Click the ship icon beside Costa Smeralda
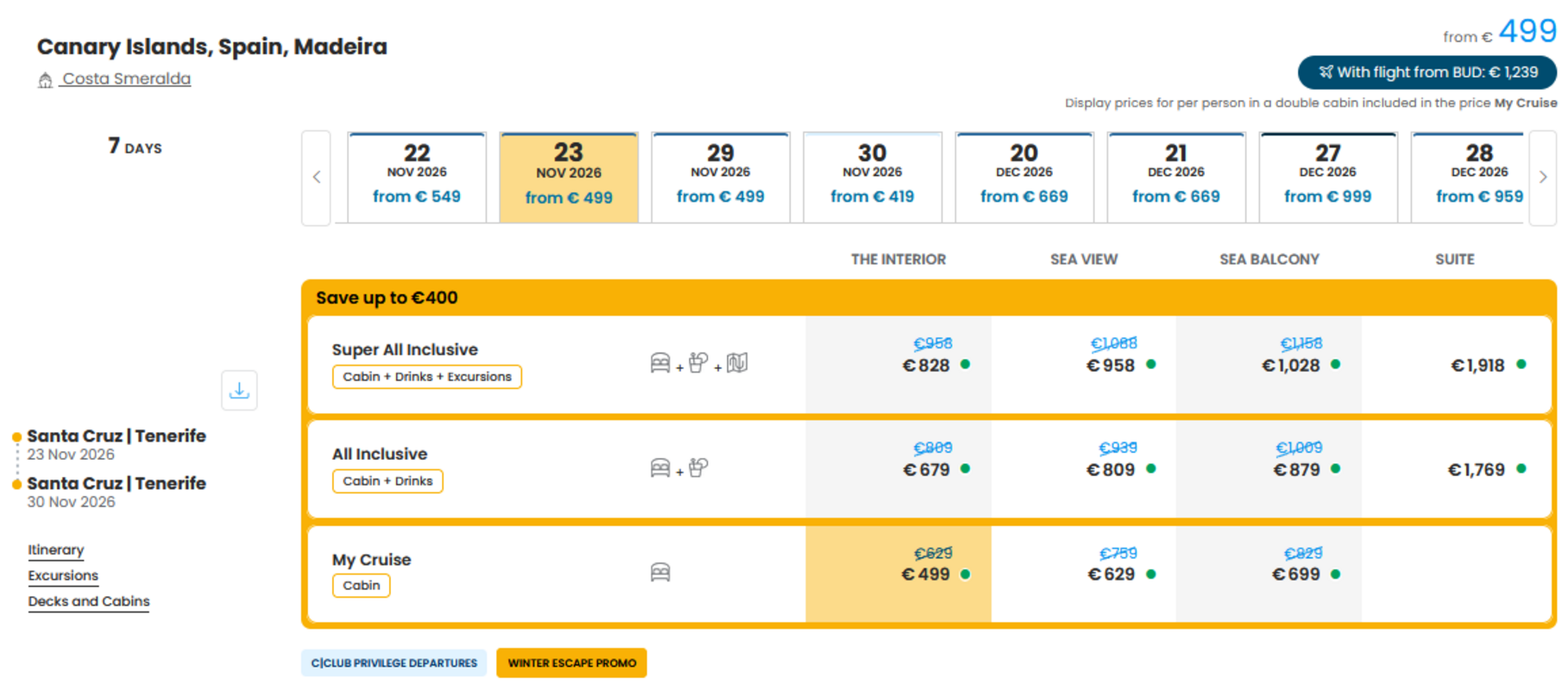The image size is (1568, 690). (x=45, y=80)
